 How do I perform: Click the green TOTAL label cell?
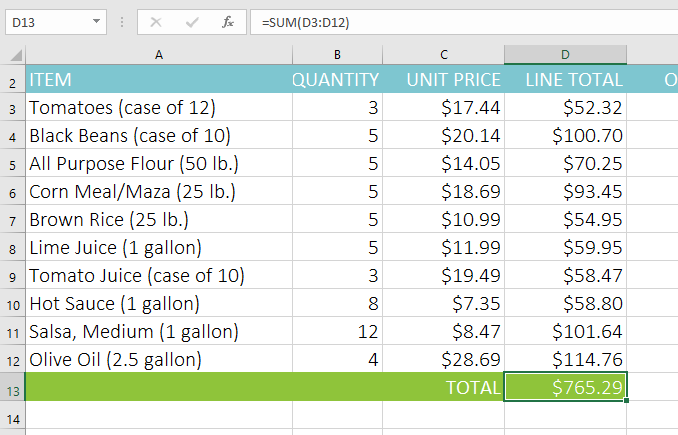tap(444, 386)
